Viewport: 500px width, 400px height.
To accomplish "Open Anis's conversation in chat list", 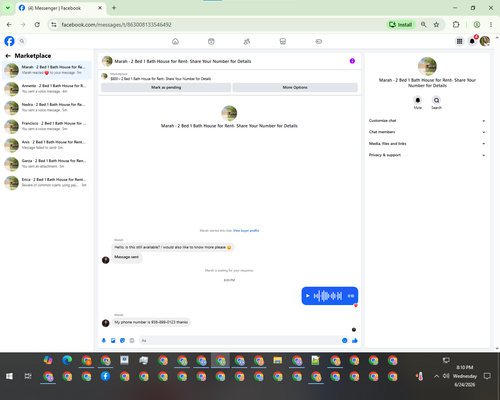I will 47,145.
